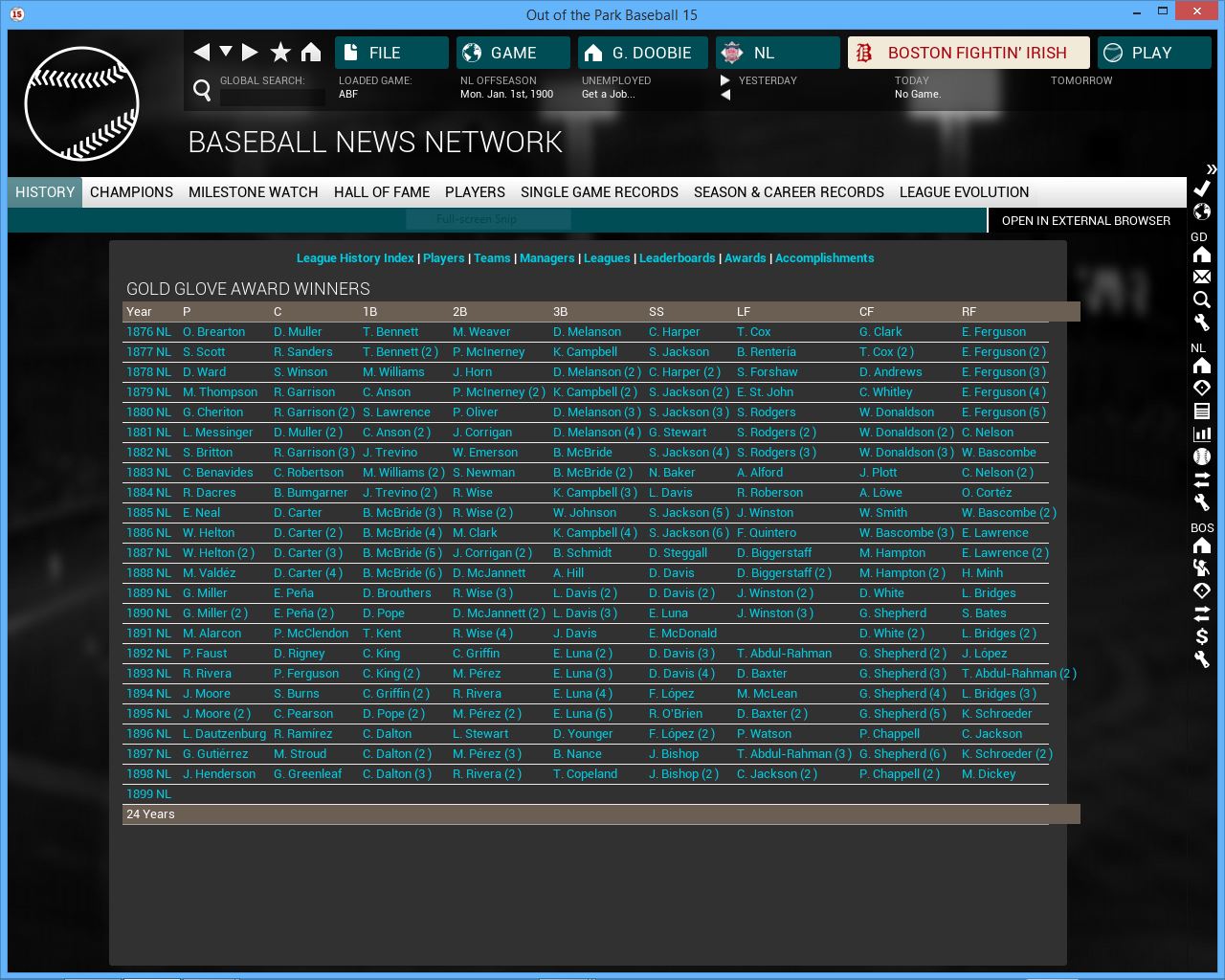The image size is (1225, 980).
Task: Click the dollar sign finances icon
Action: (1202, 636)
